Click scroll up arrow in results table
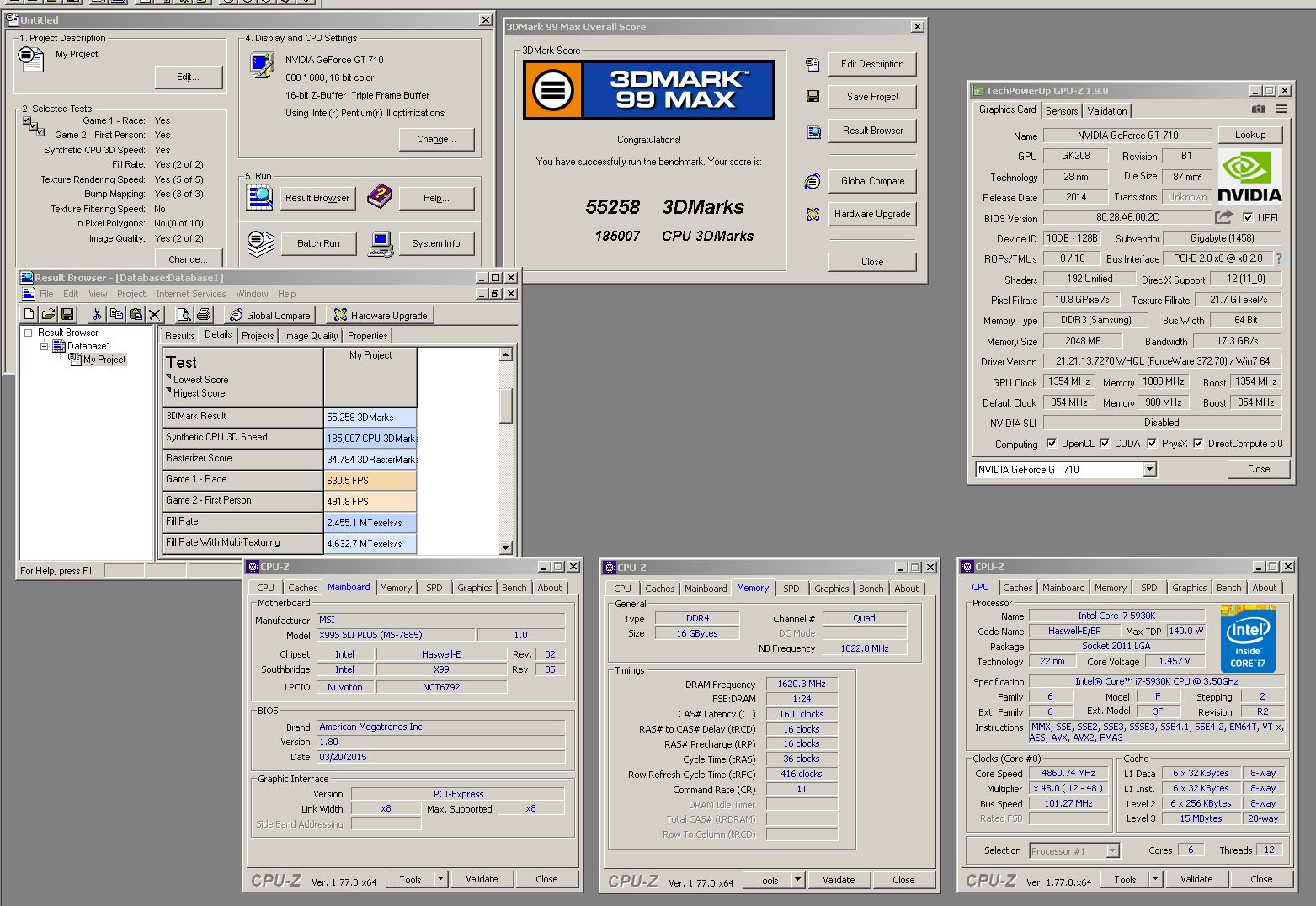 tap(506, 354)
